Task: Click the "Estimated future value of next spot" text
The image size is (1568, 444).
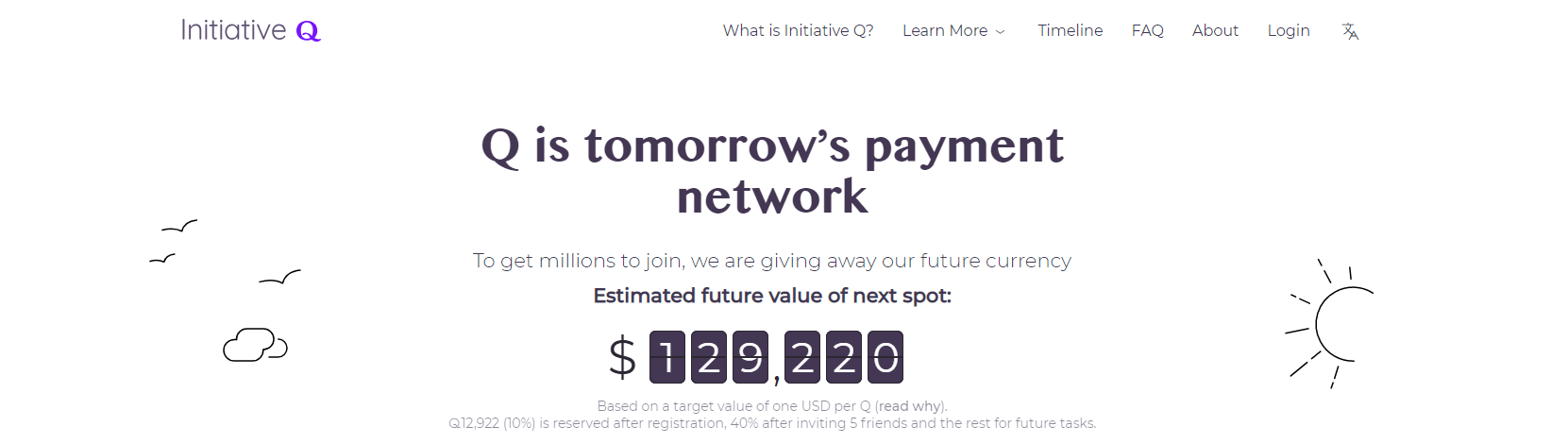Action: [x=772, y=296]
